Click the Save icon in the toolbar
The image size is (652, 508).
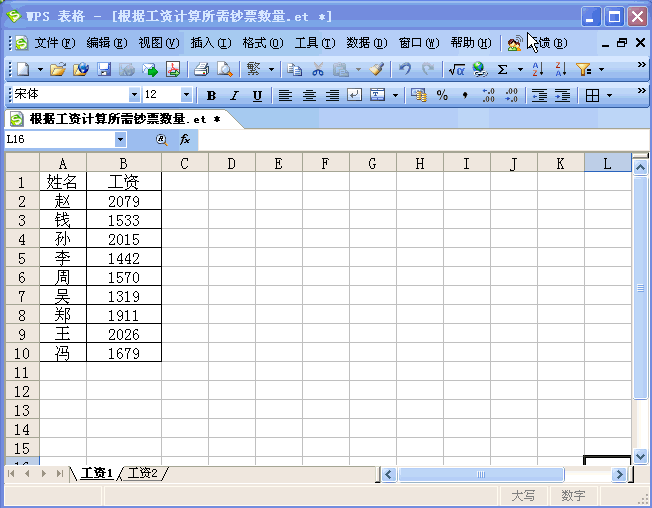pos(104,70)
